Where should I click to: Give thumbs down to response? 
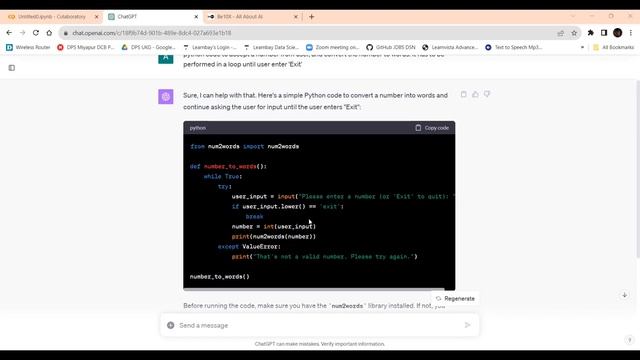[487, 94]
